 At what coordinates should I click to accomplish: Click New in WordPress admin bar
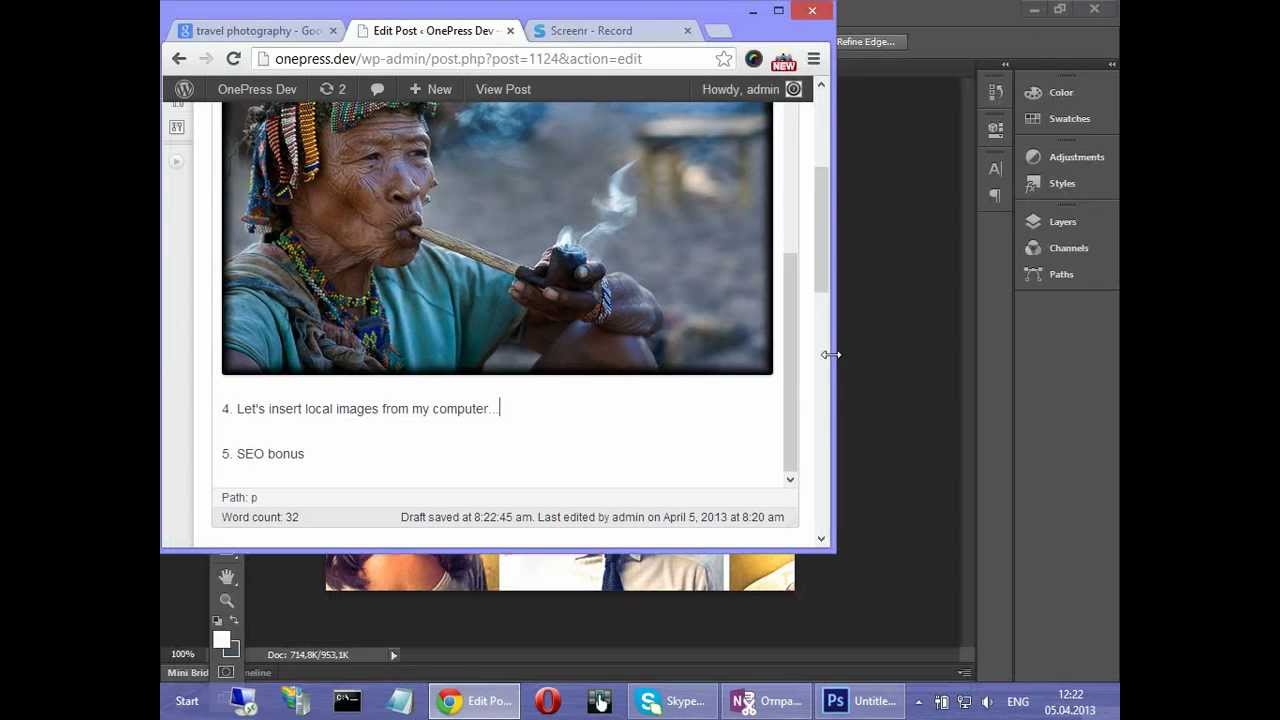pos(430,89)
